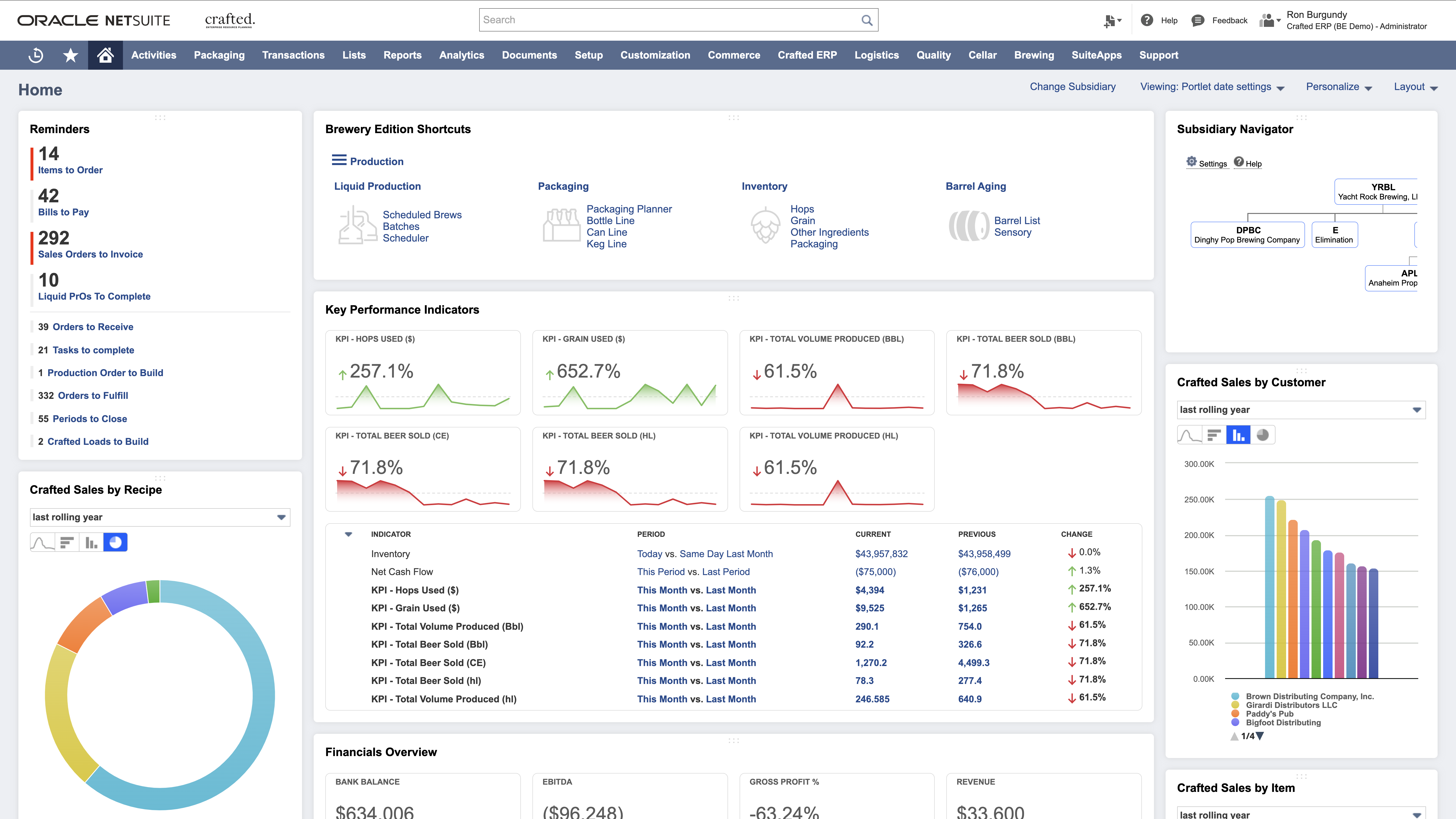Click Subsidiary Navigator Settings gear icon
The image size is (1456, 819).
click(1191, 161)
